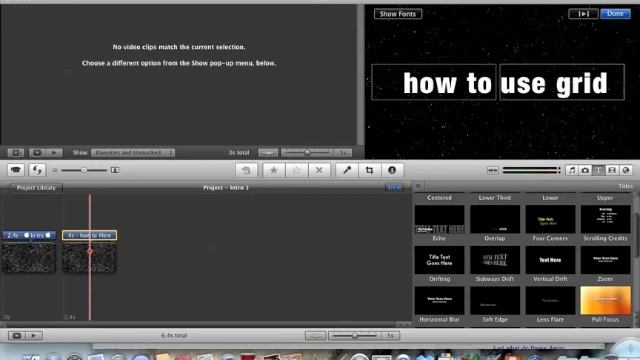Unmark the selection with the hollow star
The height and width of the screenshot is (360, 640).
[x=296, y=170]
